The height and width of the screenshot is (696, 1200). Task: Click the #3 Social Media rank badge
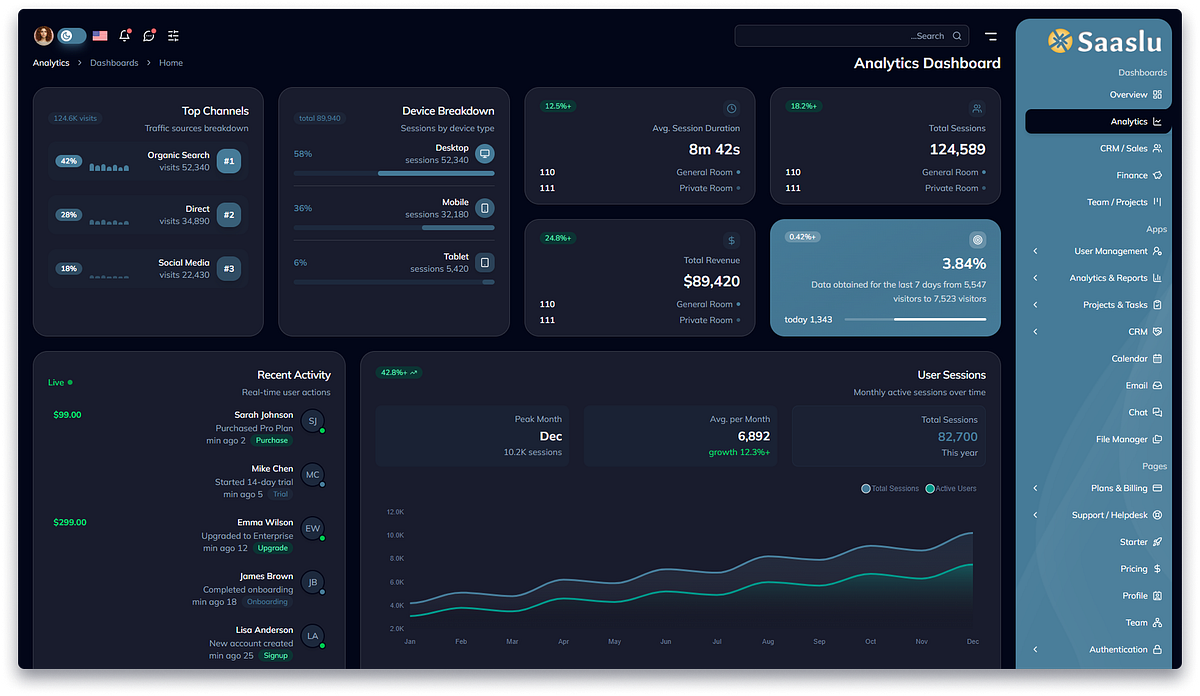click(229, 269)
